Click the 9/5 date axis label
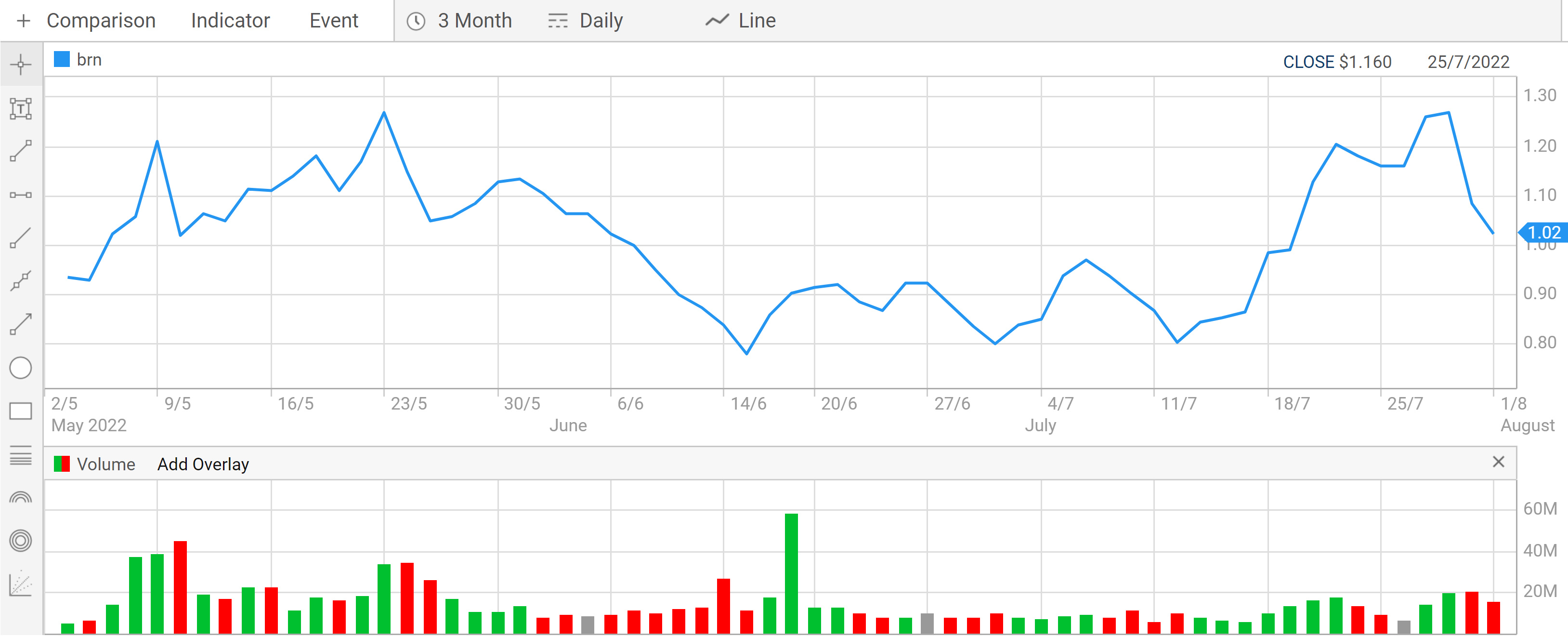Image resolution: width=1568 pixels, height=637 pixels. pyautogui.click(x=177, y=404)
